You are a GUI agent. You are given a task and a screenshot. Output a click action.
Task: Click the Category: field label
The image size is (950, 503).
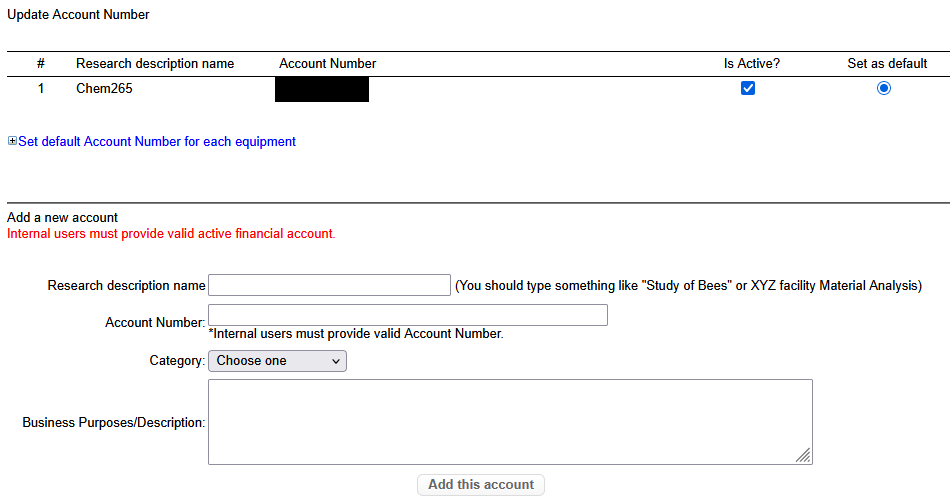click(178, 361)
